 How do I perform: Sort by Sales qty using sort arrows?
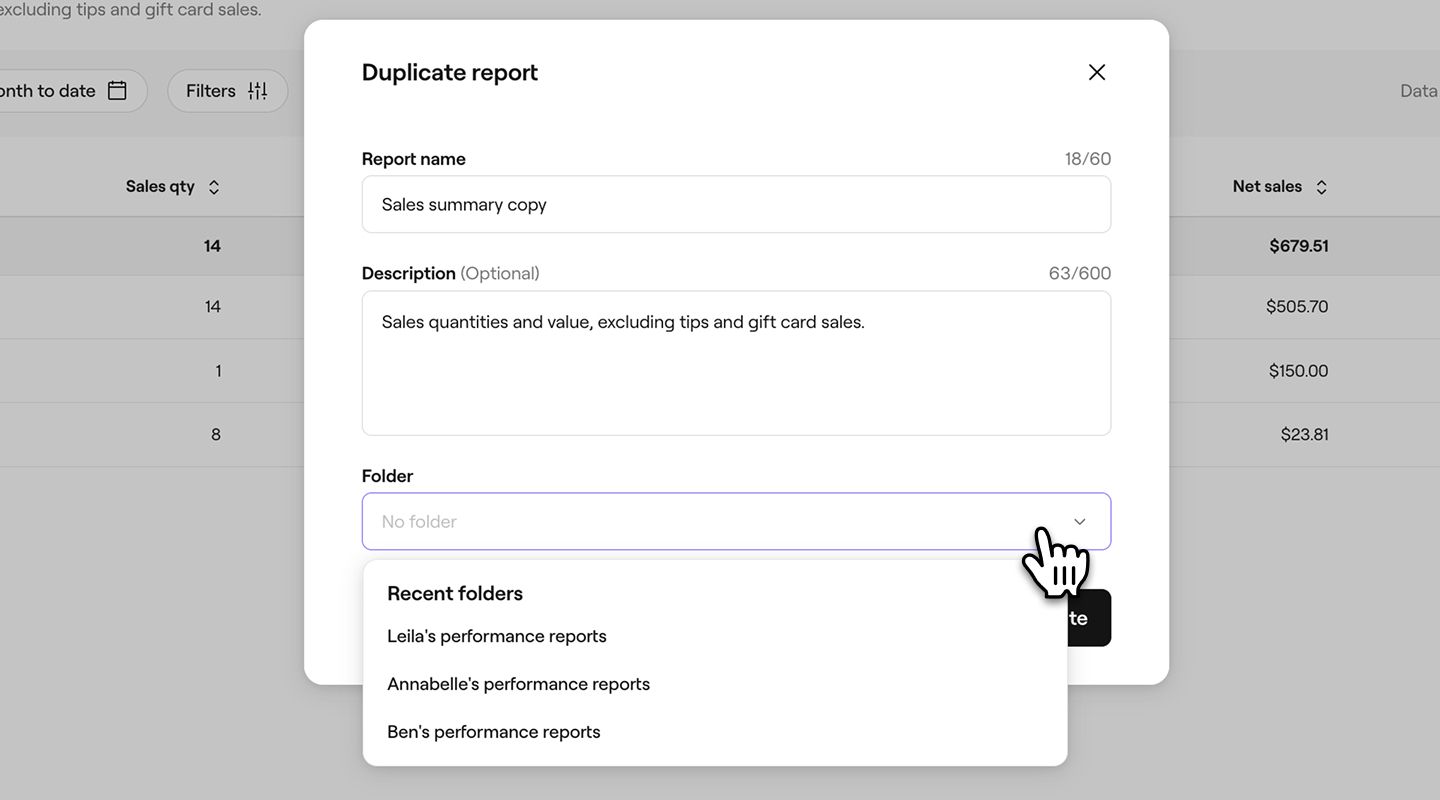click(213, 187)
